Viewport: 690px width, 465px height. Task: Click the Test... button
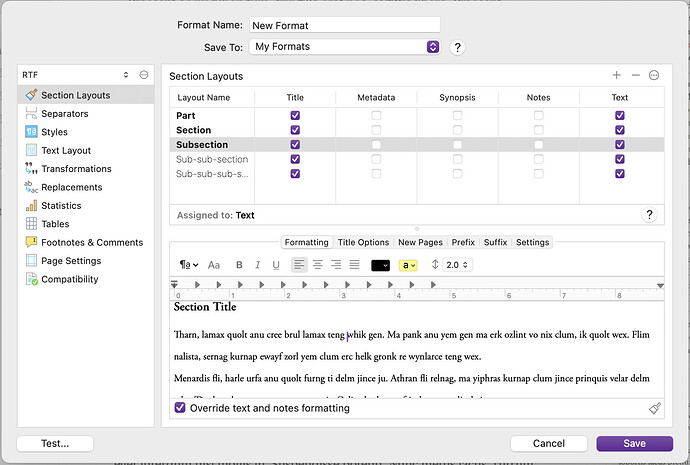(x=55, y=443)
